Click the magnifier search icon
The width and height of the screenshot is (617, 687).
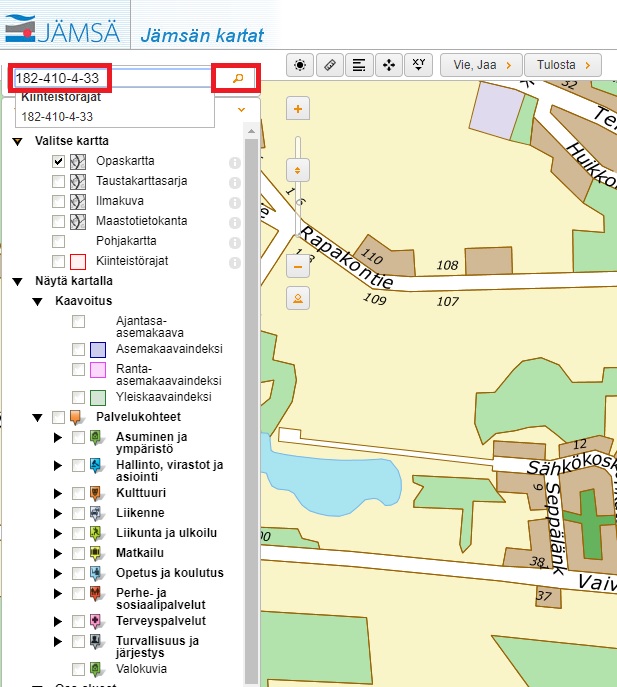click(238, 78)
